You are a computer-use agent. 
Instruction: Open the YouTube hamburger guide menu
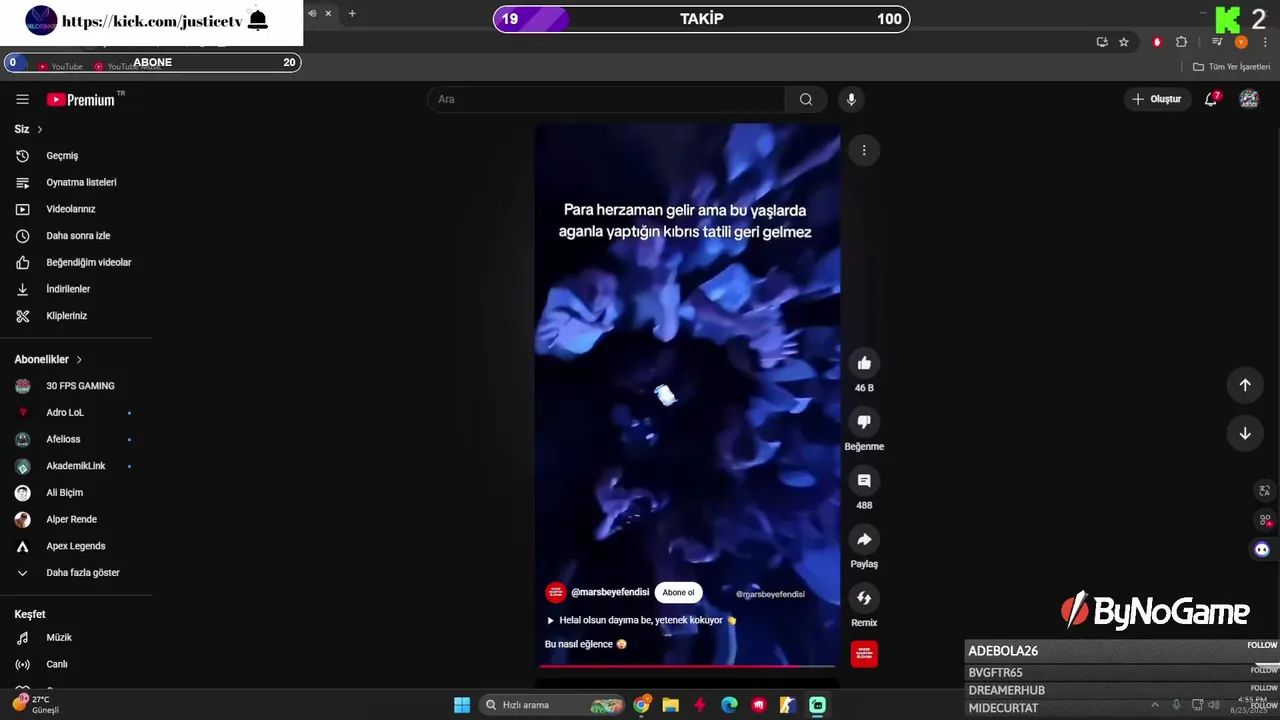(x=22, y=99)
